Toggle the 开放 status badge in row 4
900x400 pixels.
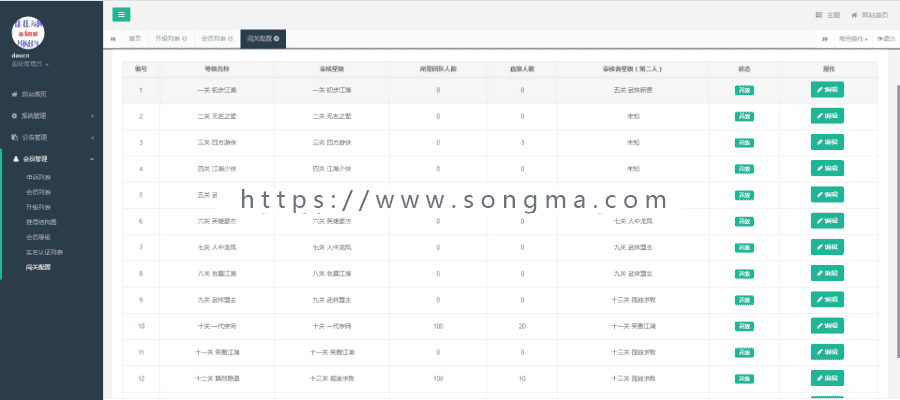click(744, 169)
